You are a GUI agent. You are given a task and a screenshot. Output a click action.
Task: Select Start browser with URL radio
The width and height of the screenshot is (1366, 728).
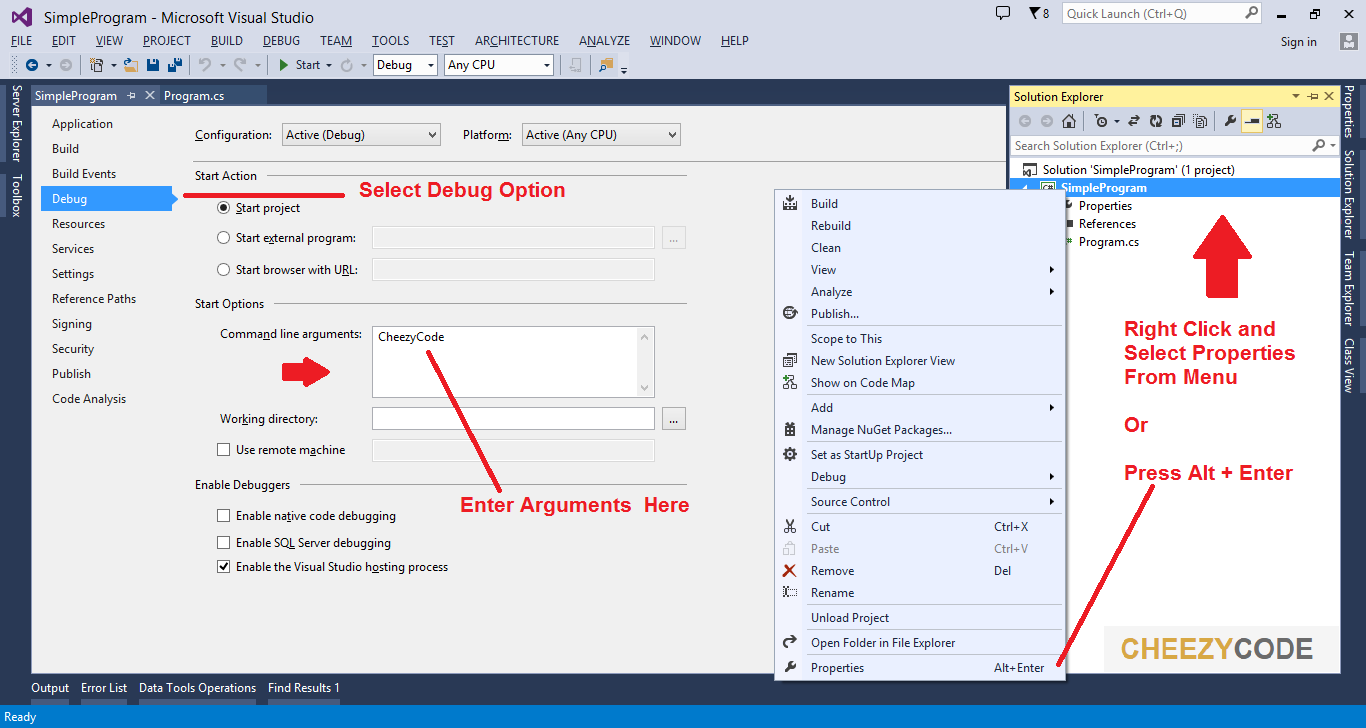pos(223,269)
